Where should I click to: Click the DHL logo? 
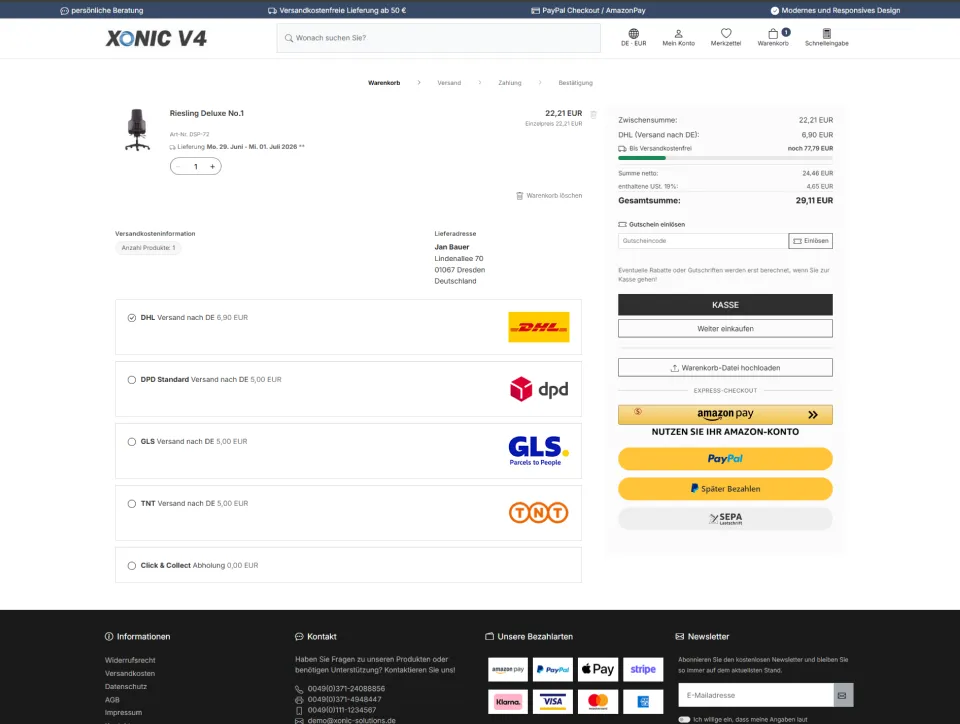pos(539,327)
